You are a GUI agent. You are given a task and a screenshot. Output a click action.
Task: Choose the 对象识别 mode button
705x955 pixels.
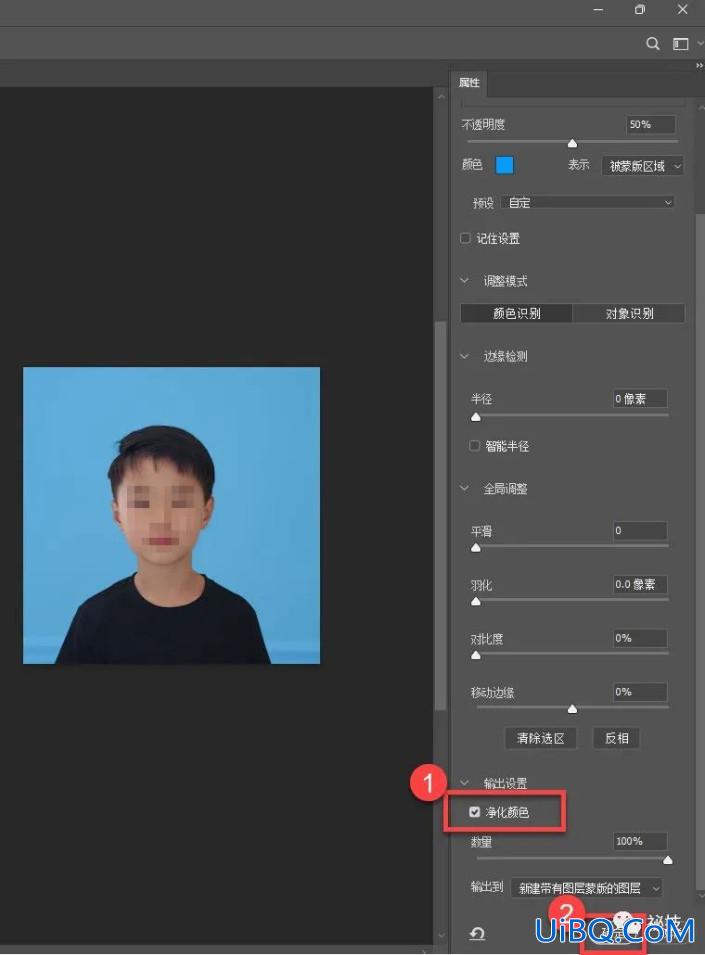[x=629, y=313]
